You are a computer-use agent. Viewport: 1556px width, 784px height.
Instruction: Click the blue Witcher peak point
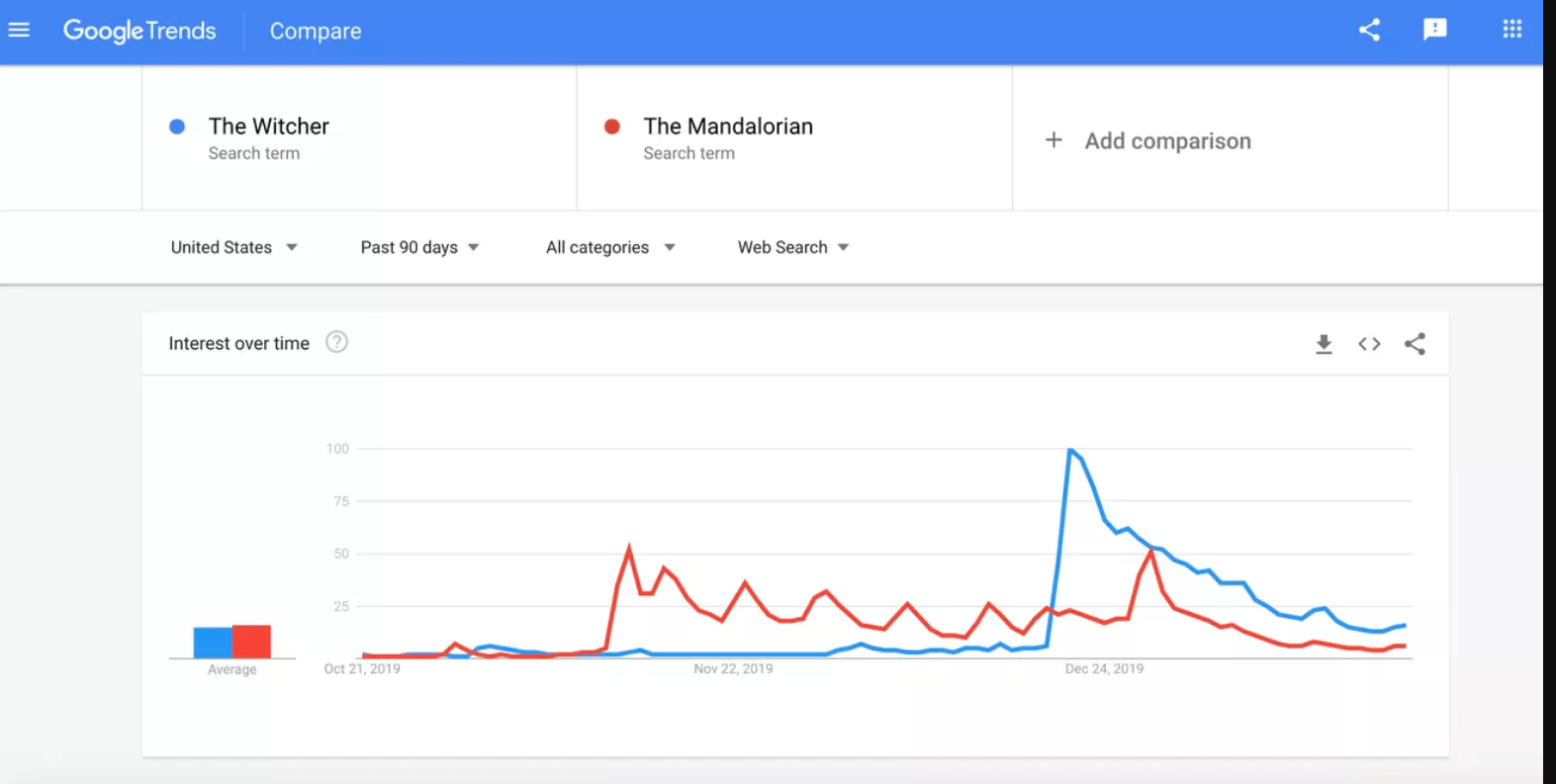click(x=1070, y=451)
